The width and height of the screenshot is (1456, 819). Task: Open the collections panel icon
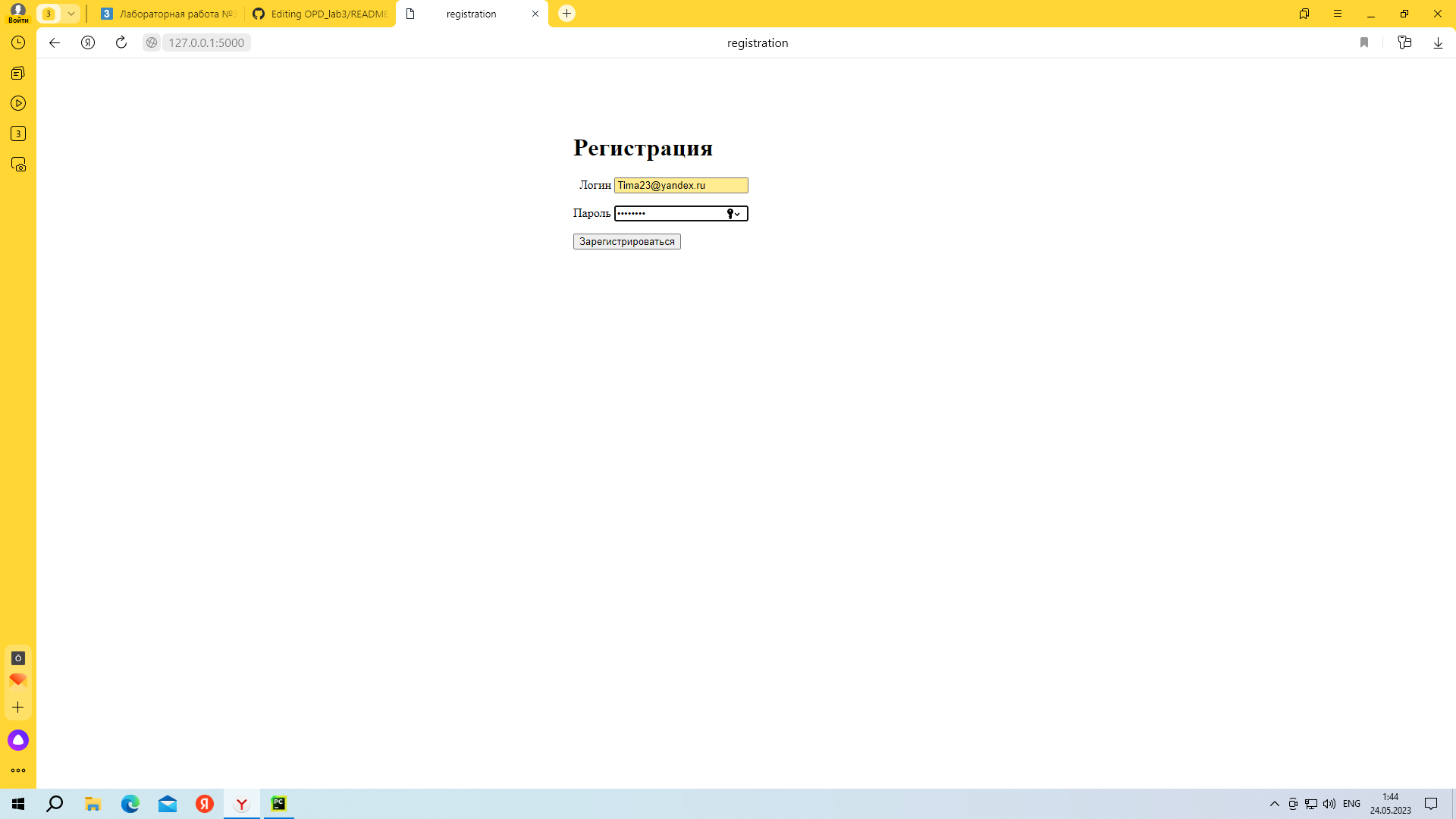(x=1405, y=43)
